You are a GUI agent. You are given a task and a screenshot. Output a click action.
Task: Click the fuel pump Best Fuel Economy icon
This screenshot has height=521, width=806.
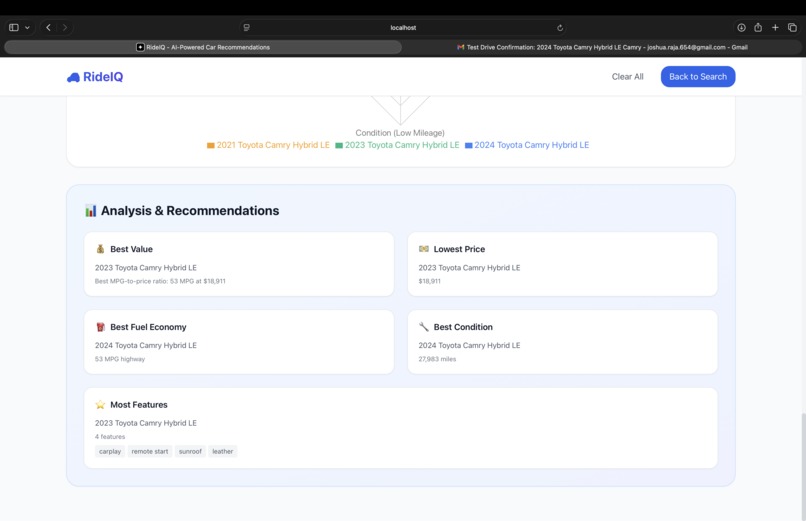click(100, 327)
